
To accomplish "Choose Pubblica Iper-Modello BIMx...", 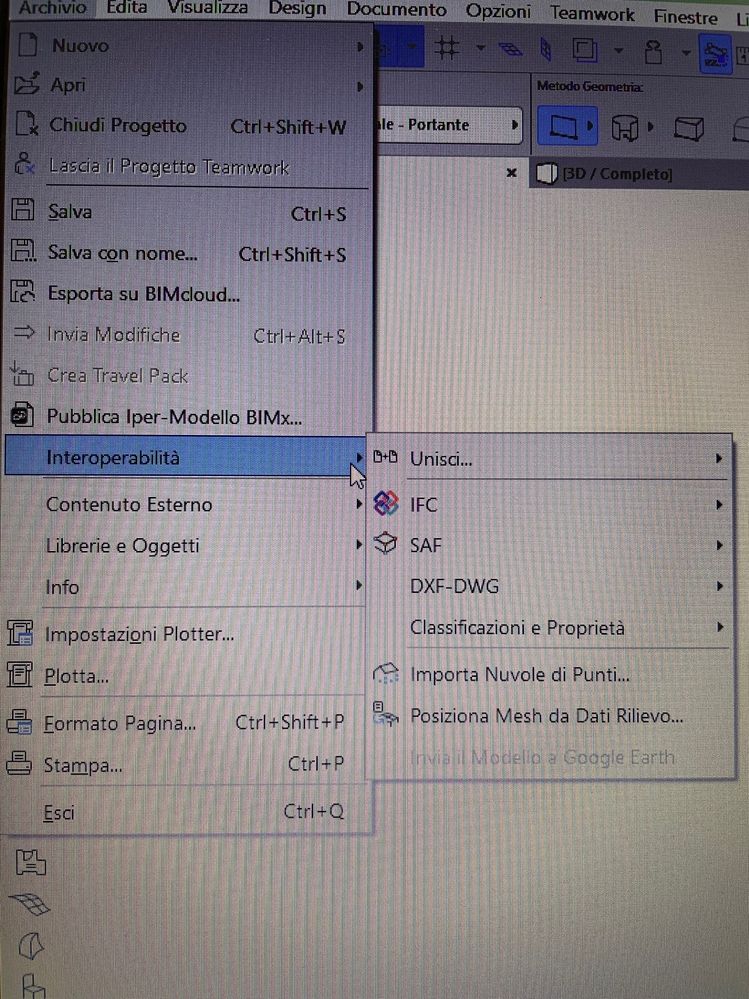I will 190,417.
